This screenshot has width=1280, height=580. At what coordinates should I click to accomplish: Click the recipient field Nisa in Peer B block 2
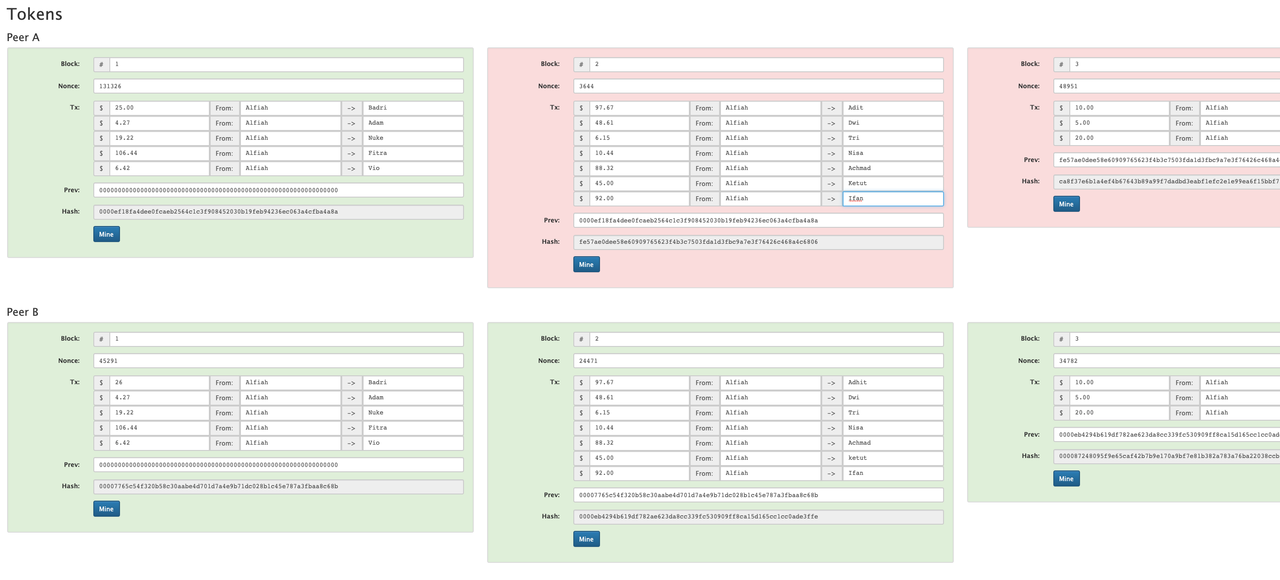click(x=893, y=428)
